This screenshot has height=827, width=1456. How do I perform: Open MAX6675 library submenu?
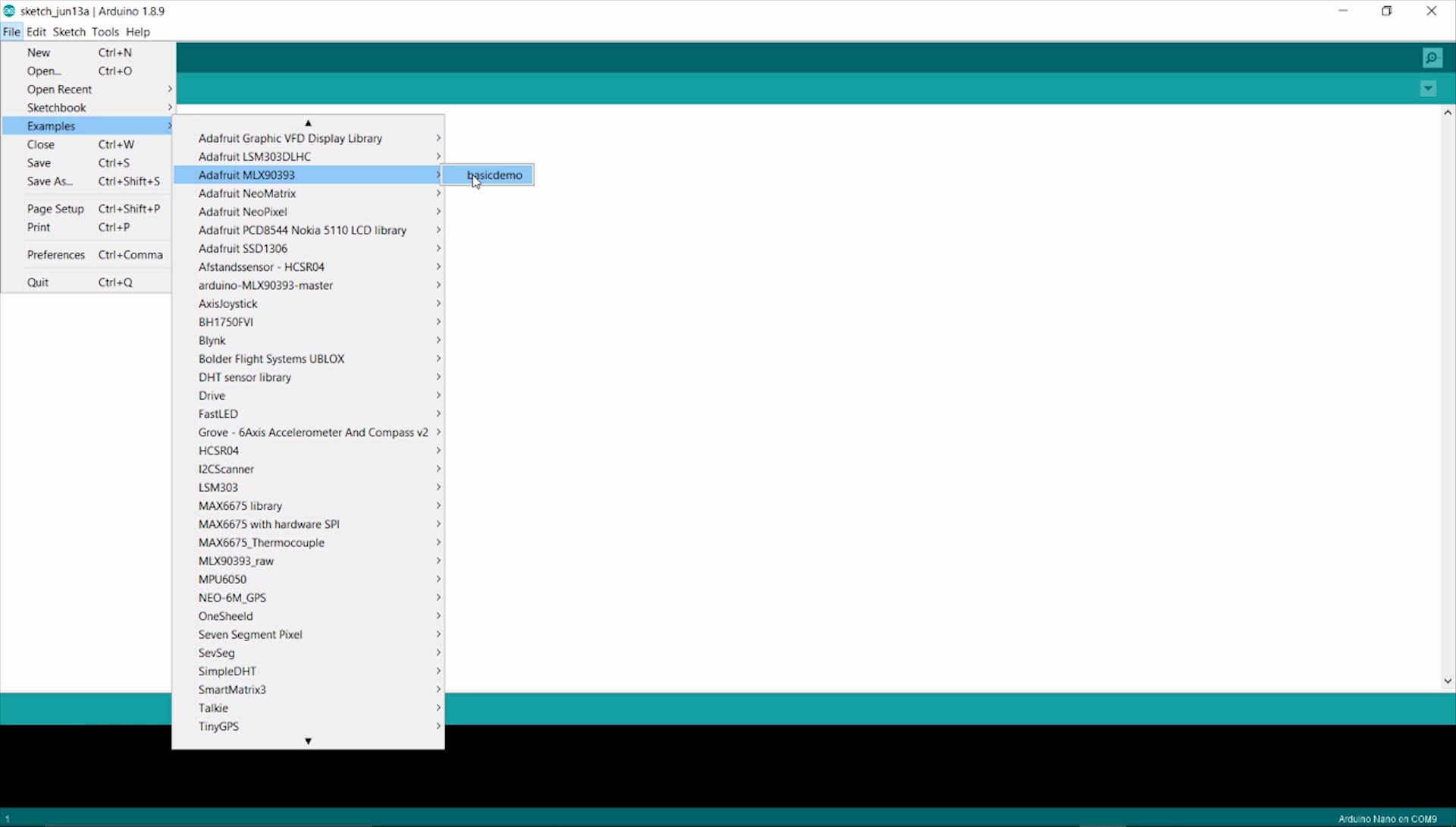pos(309,506)
